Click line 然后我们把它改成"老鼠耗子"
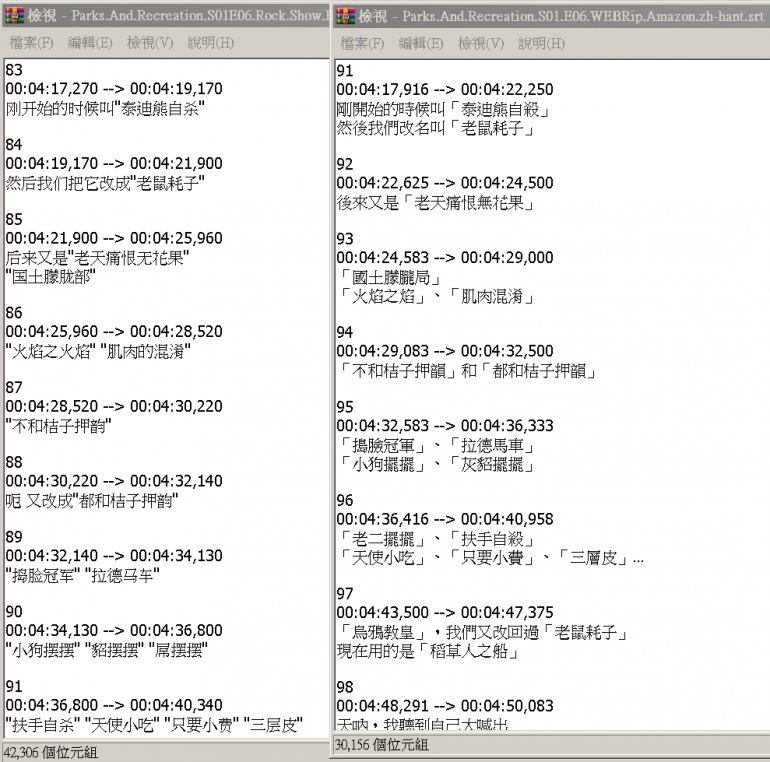 105,183
